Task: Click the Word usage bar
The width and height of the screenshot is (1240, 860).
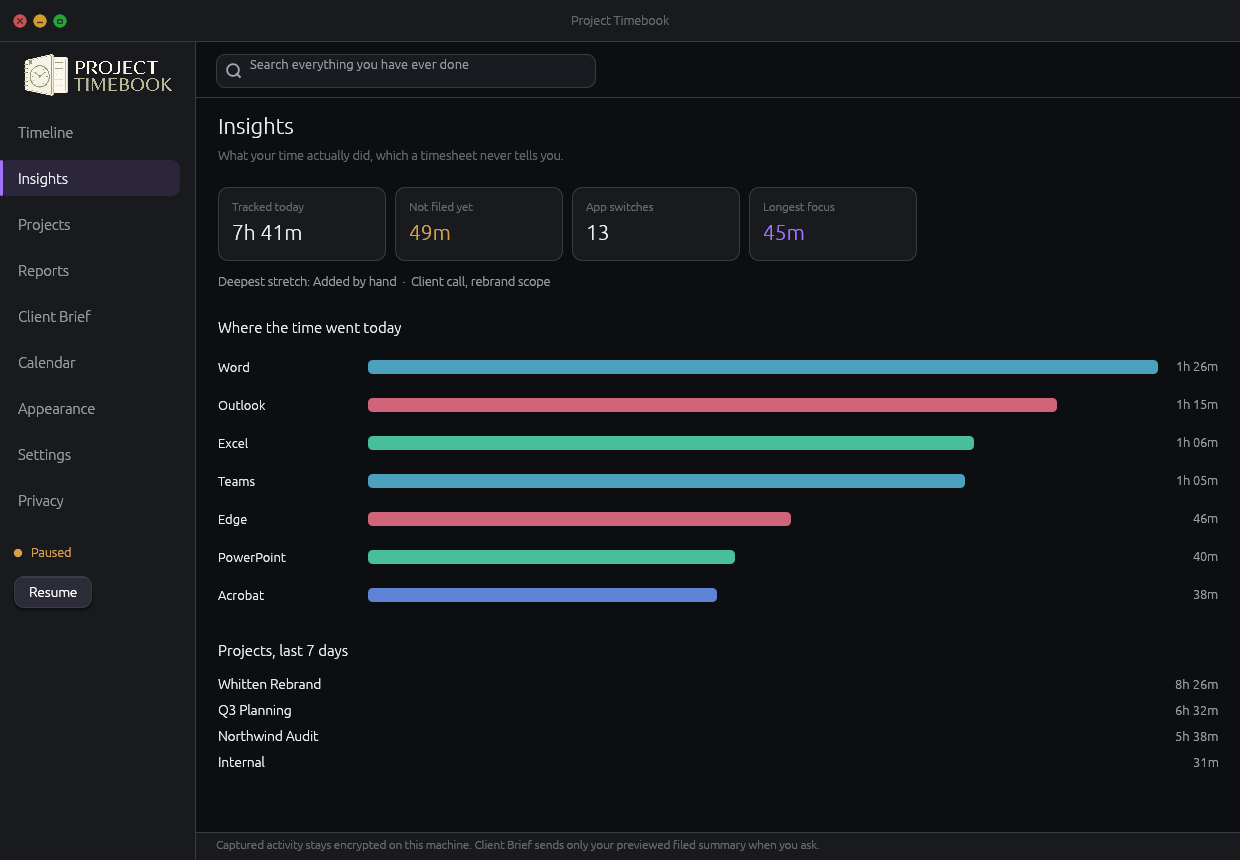Action: pos(763,367)
